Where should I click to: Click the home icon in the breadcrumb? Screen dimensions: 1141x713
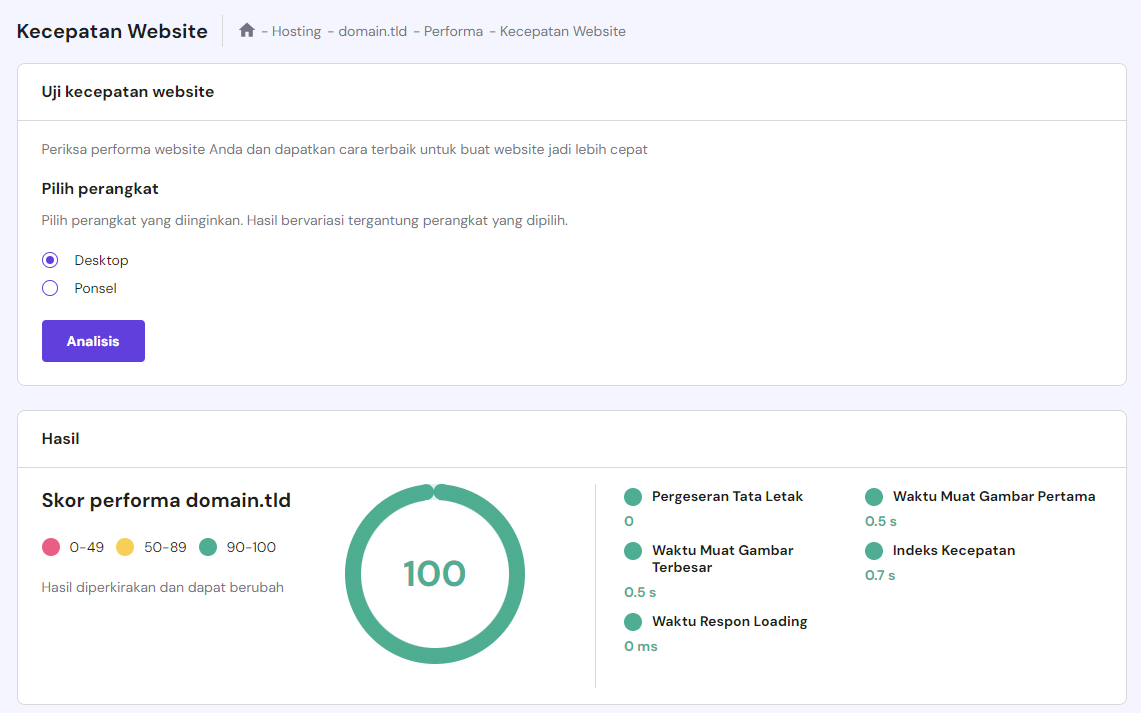click(x=246, y=30)
